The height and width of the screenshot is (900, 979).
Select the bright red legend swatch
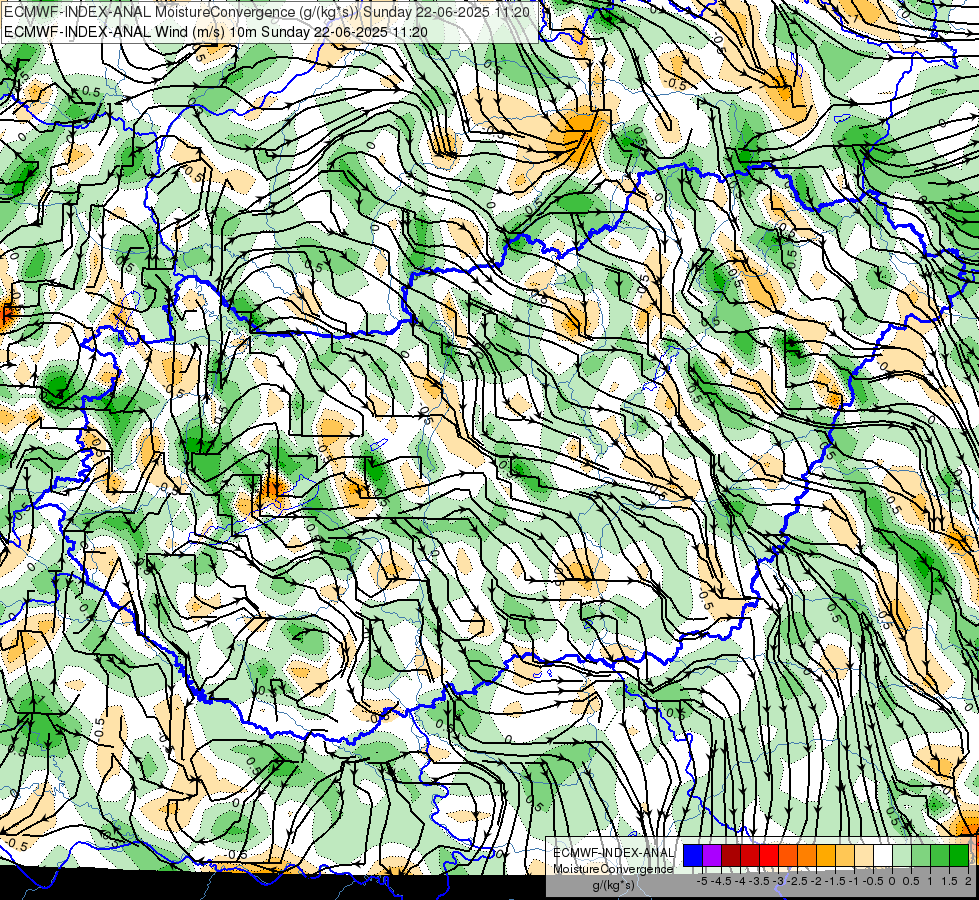pyautogui.click(x=769, y=856)
